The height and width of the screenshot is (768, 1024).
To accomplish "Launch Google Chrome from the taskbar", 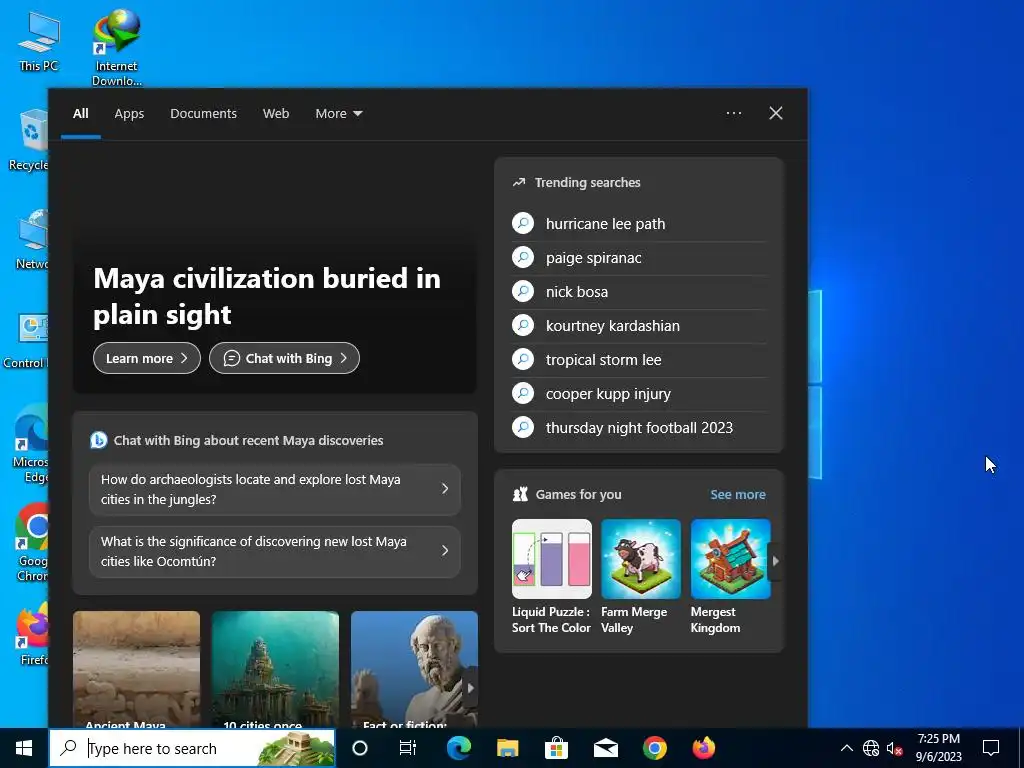I will click(x=654, y=748).
